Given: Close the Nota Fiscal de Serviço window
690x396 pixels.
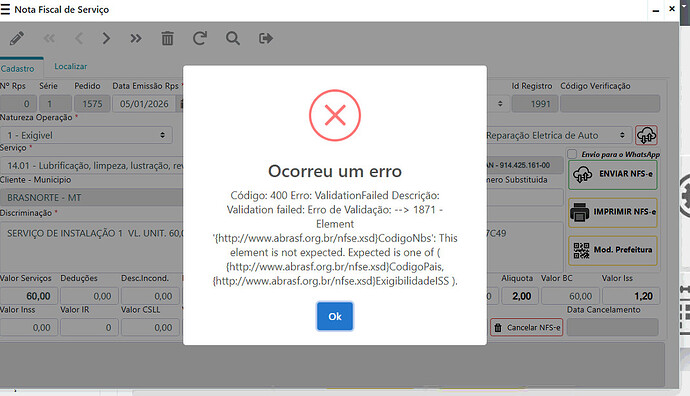Looking at the screenshot, I should pyautogui.click(x=672, y=8).
